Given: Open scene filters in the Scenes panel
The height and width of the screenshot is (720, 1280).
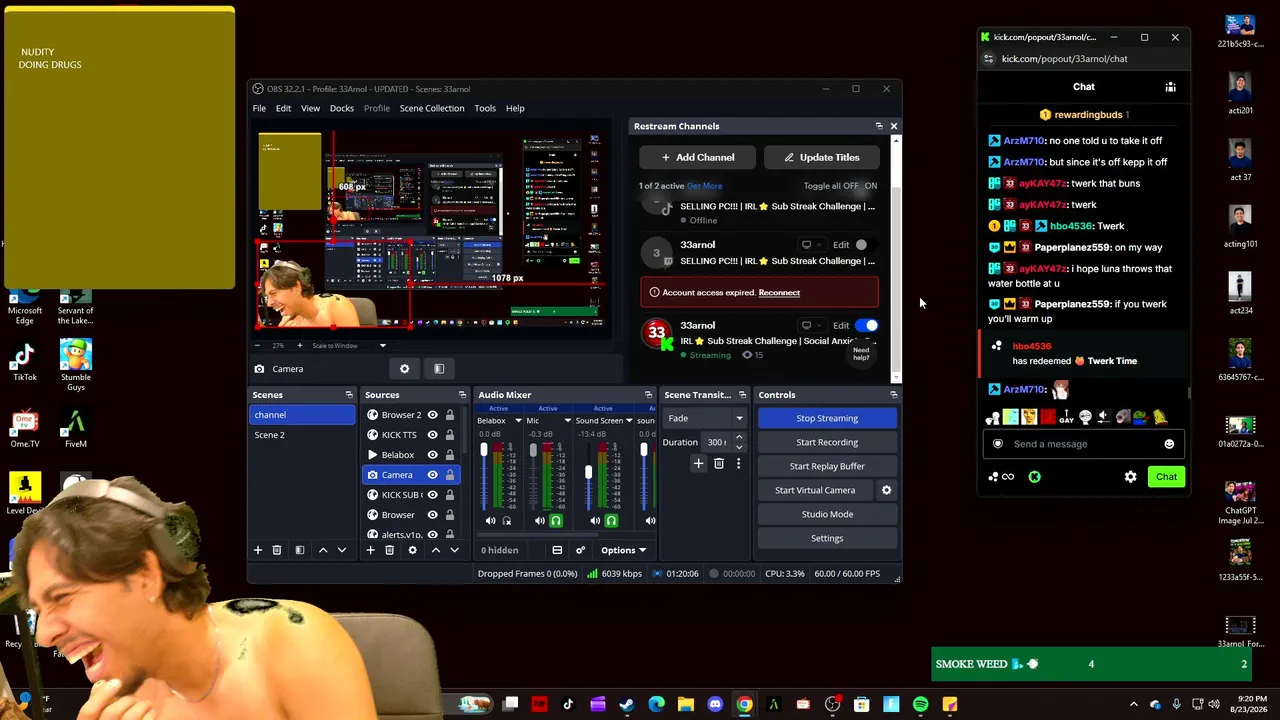Looking at the screenshot, I should click(300, 550).
